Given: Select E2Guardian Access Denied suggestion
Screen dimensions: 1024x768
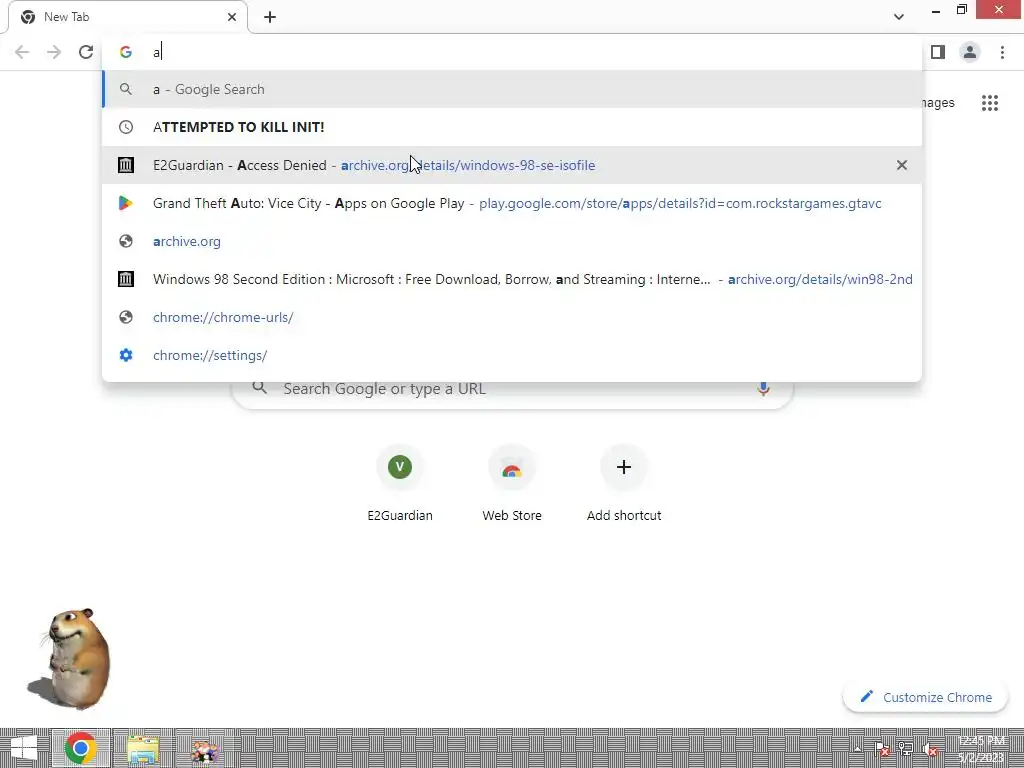Looking at the screenshot, I should (x=512, y=165).
